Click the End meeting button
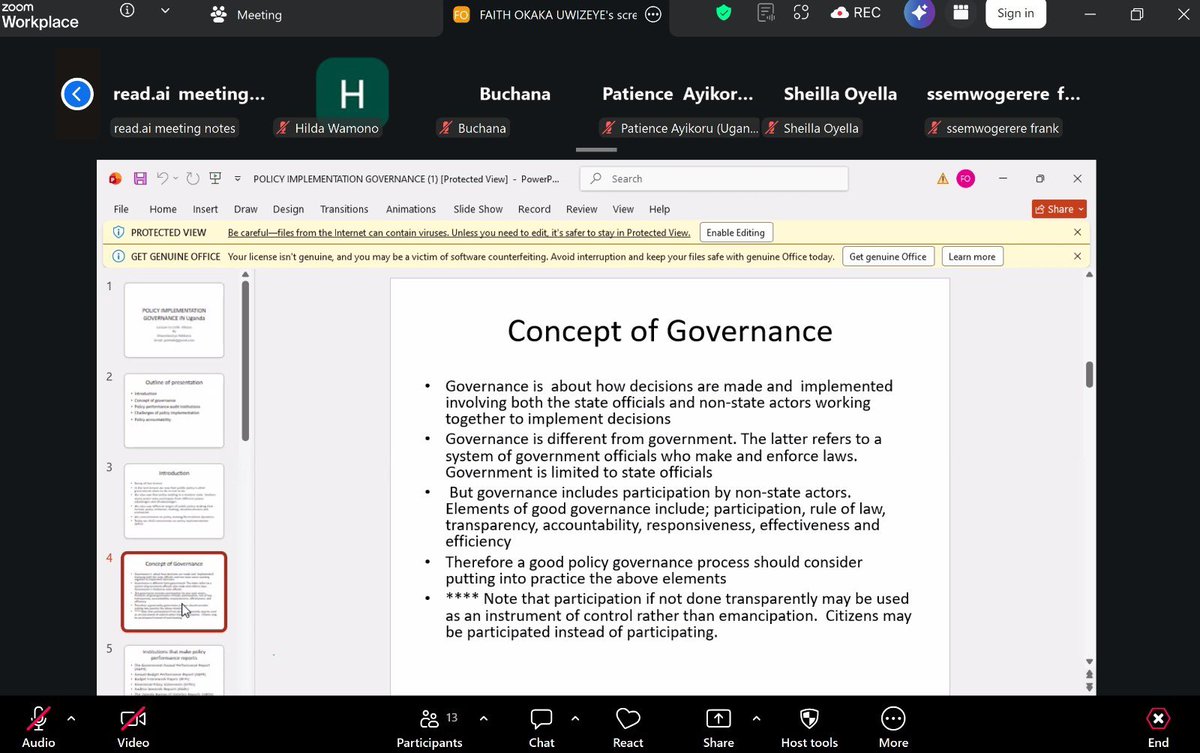Viewport: 1200px width, 753px height. point(1158,727)
